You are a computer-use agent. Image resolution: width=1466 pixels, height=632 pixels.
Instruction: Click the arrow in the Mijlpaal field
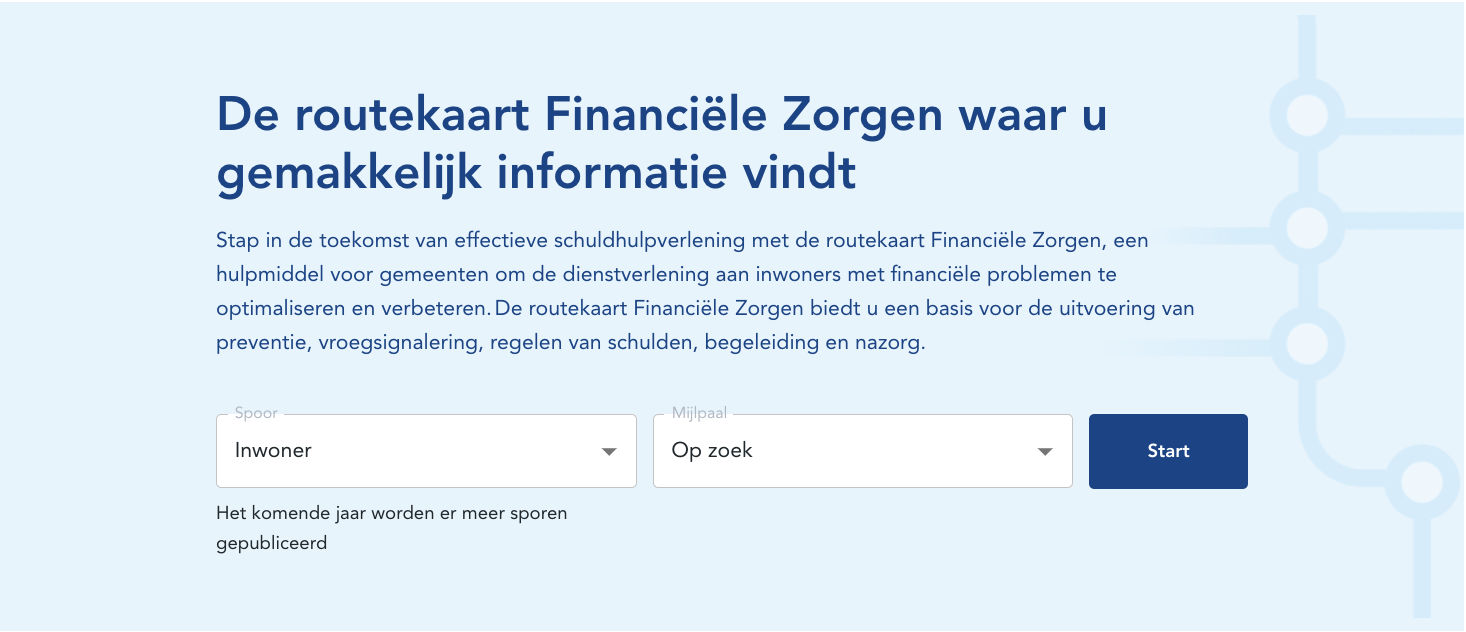pyautogui.click(x=1045, y=452)
